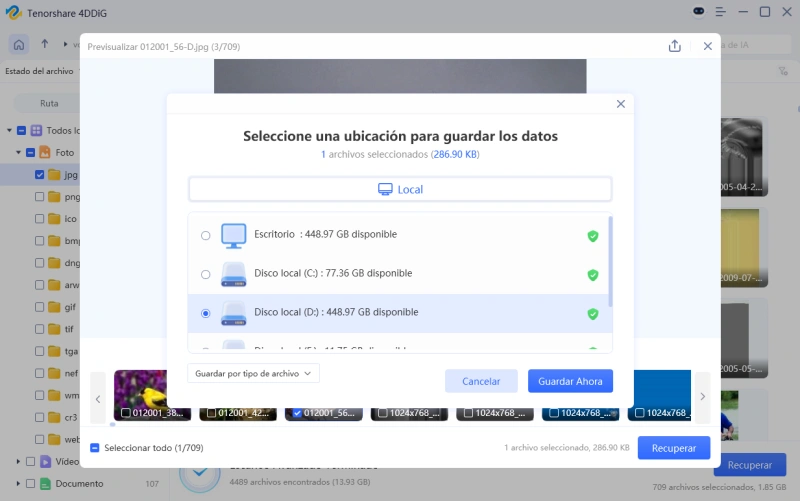Close the preview window with the X
The width and height of the screenshot is (800, 501).
(708, 46)
